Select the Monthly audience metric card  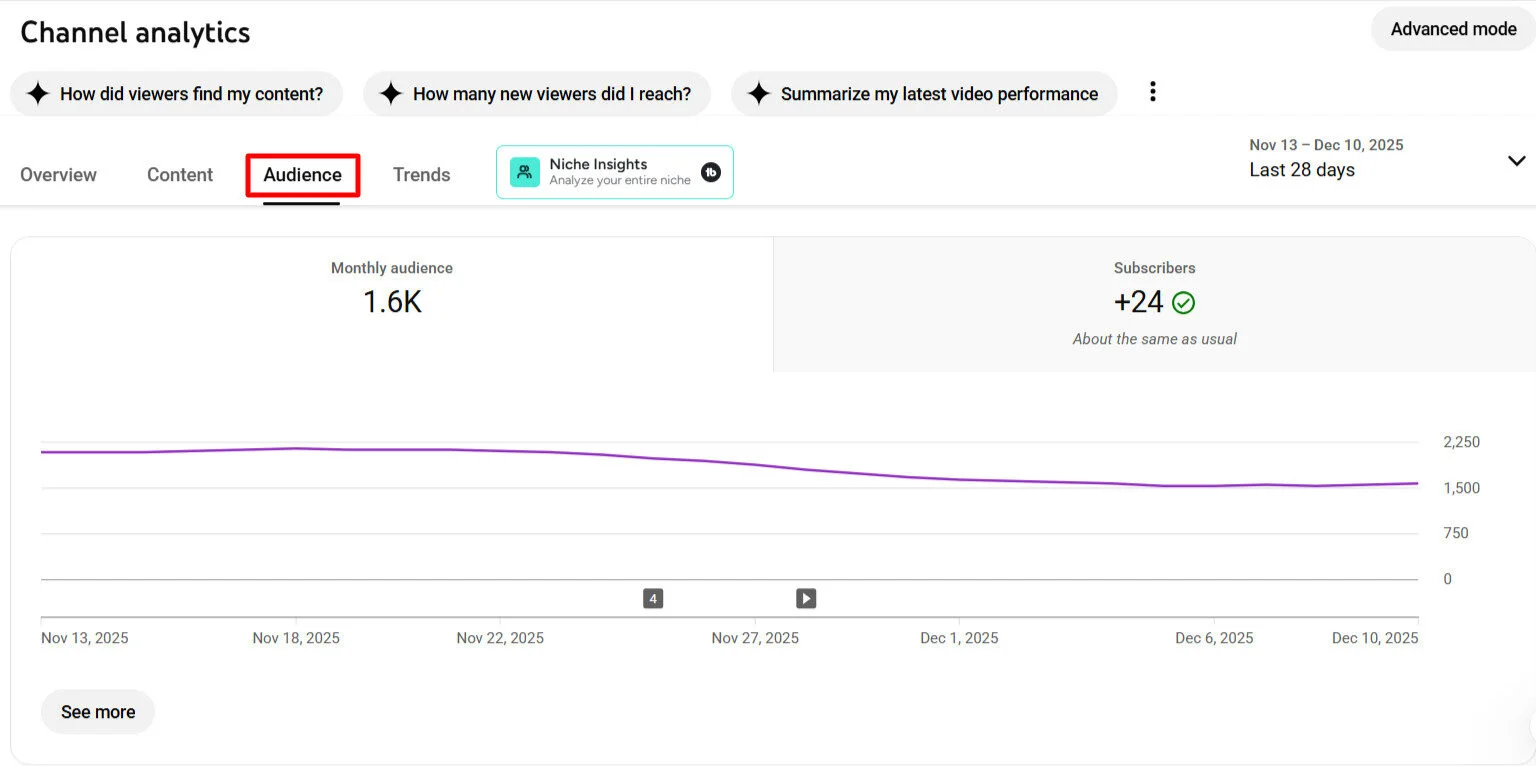[x=391, y=290]
